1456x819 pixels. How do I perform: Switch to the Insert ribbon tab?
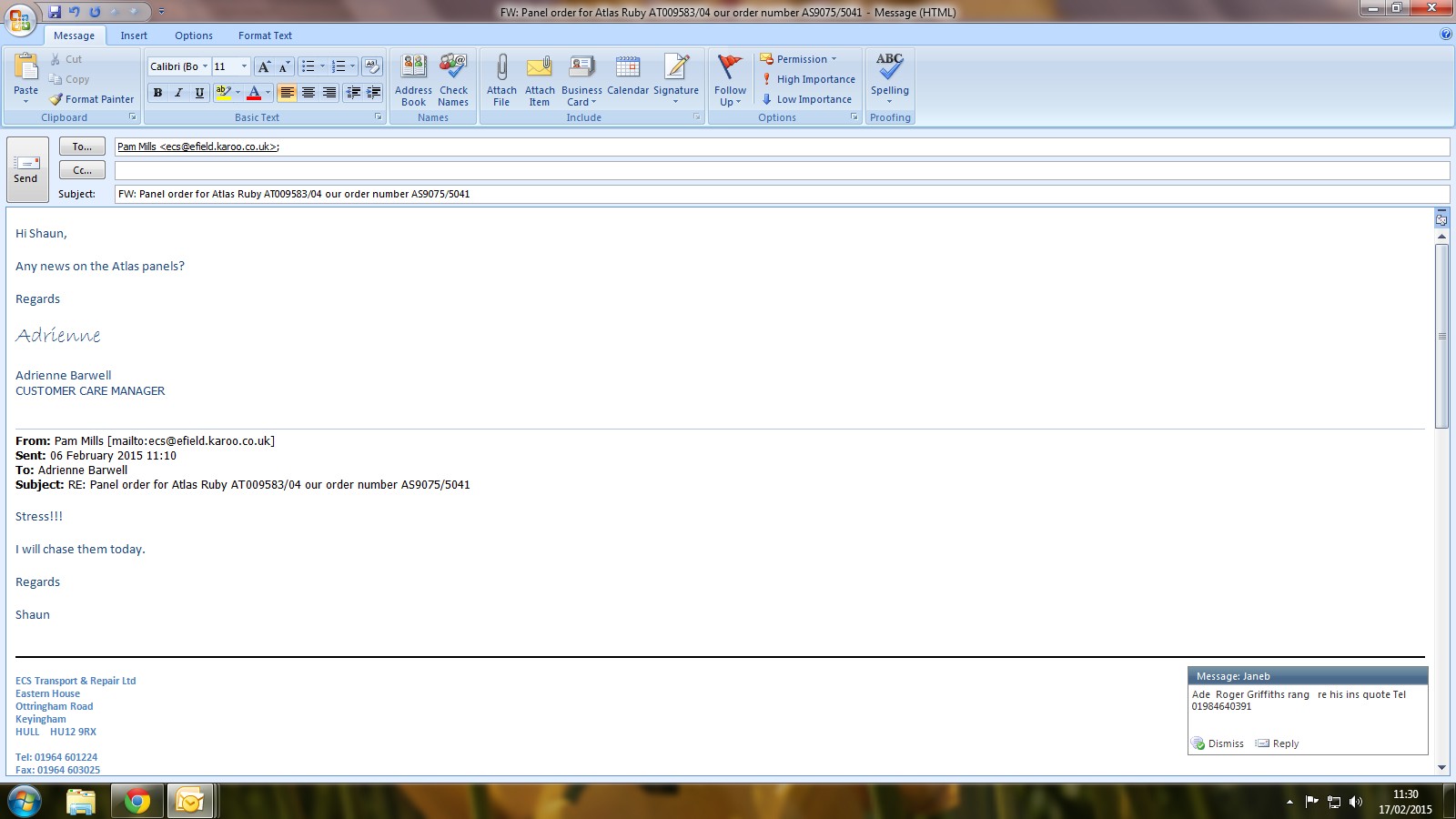click(134, 35)
